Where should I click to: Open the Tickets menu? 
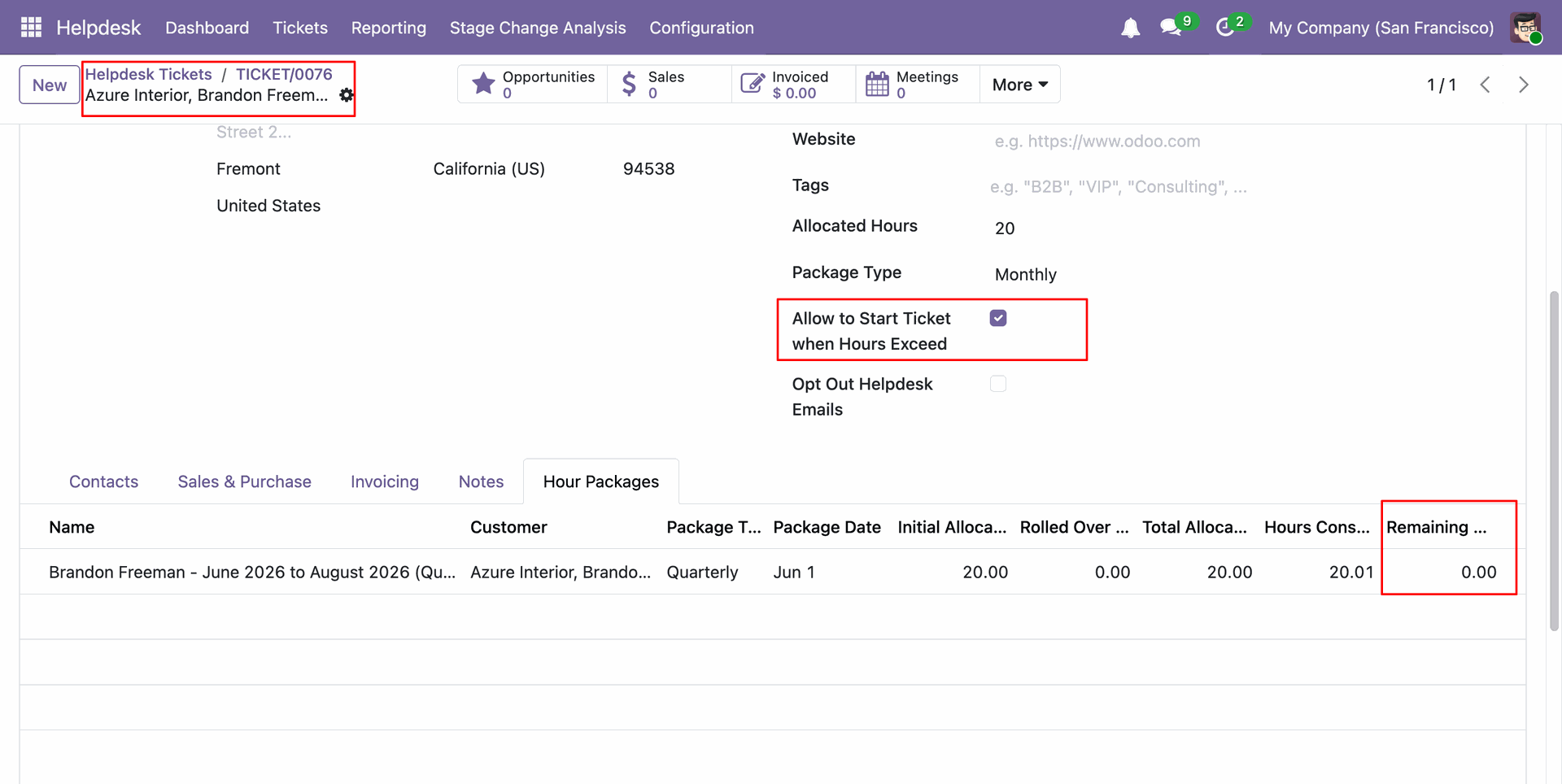tap(300, 28)
